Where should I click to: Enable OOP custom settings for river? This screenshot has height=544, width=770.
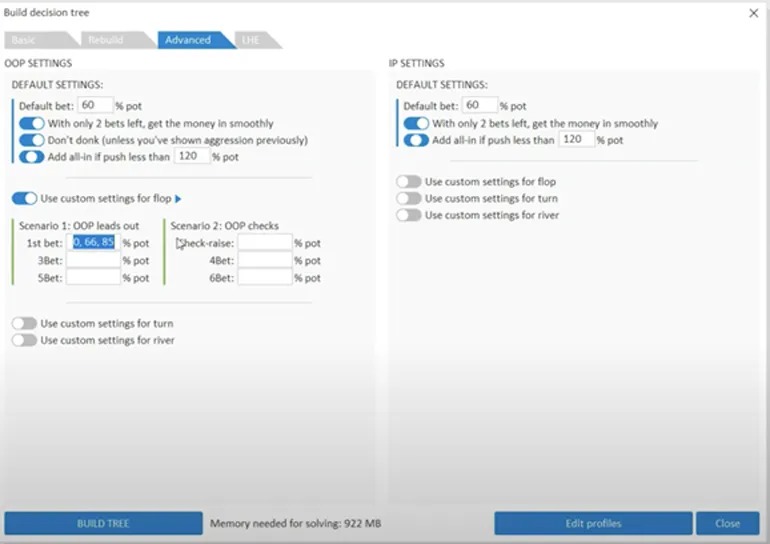[x=24, y=340]
